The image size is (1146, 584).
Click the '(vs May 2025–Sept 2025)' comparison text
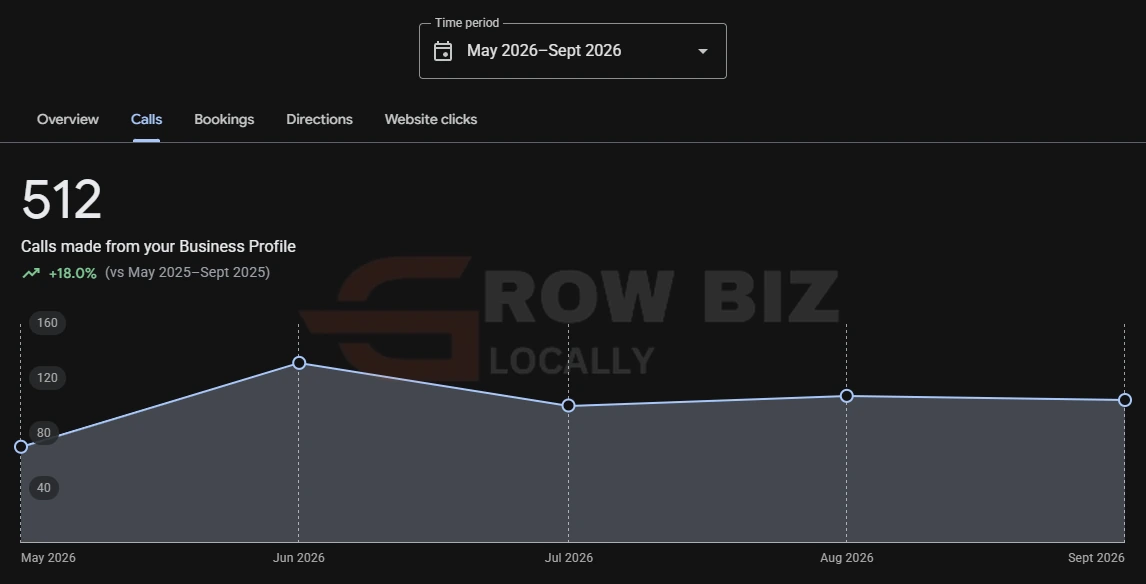(x=187, y=273)
